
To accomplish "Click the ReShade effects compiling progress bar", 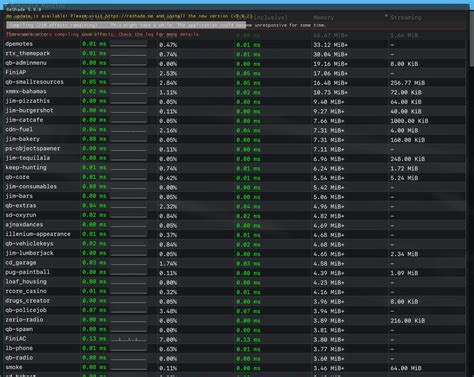I will click(126, 25).
